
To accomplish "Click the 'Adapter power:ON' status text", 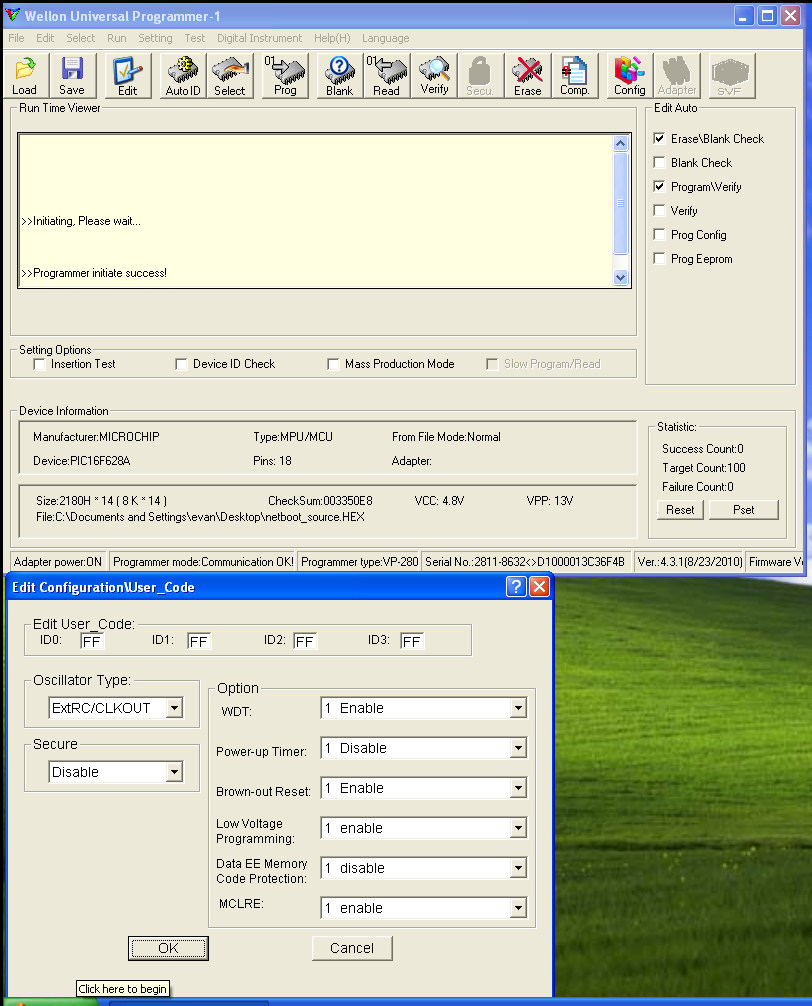I will point(58,562).
